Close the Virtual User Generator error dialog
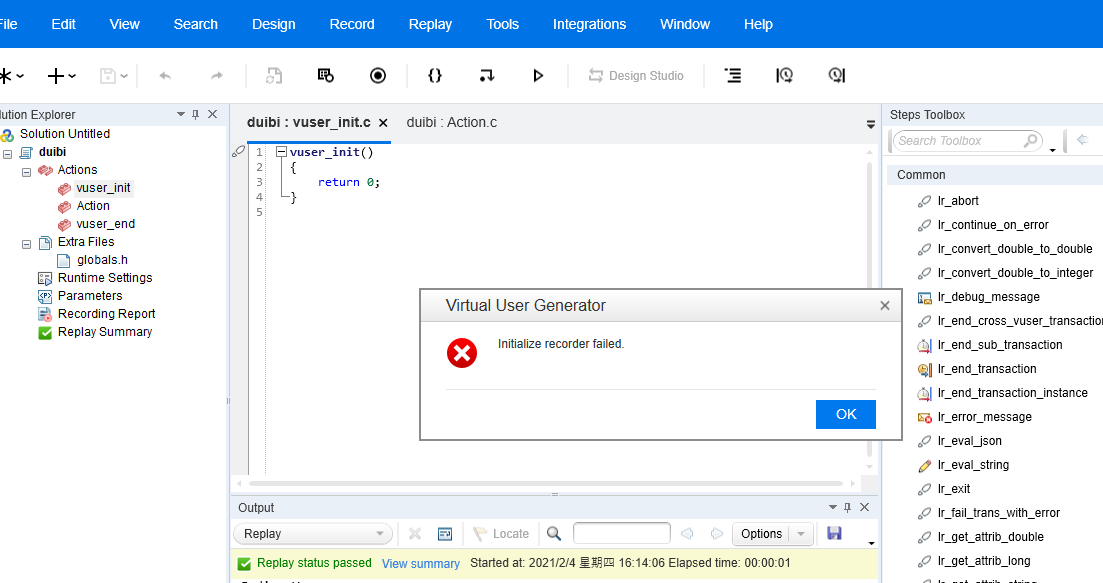 [x=885, y=305]
